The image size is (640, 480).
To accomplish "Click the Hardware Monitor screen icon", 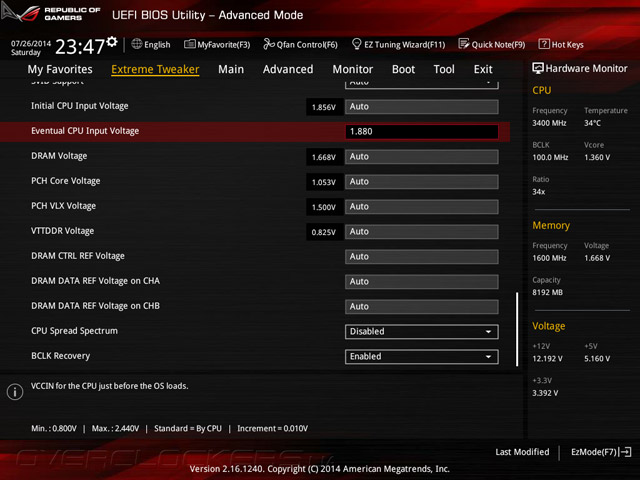I will point(538,68).
